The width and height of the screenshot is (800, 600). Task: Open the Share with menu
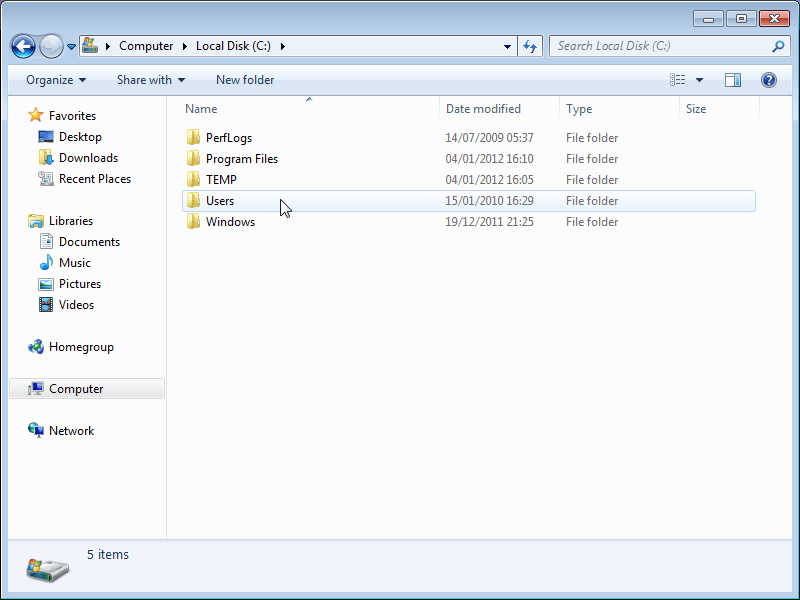(x=151, y=80)
